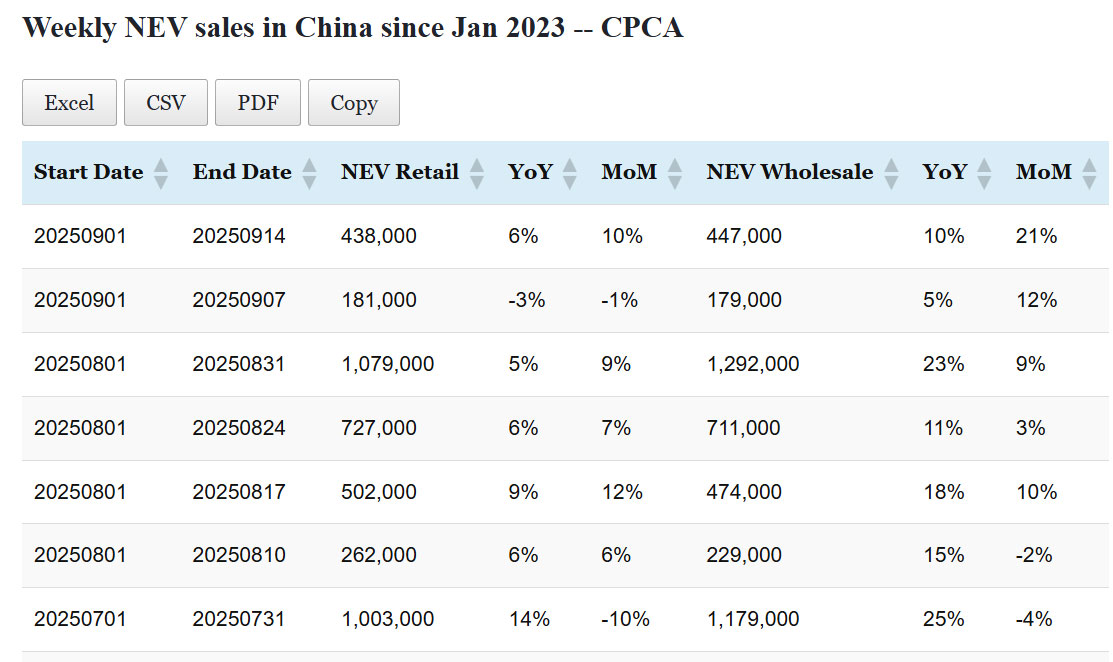Click the page title about weekly NEV sales
1113x662 pixels.
352,28
